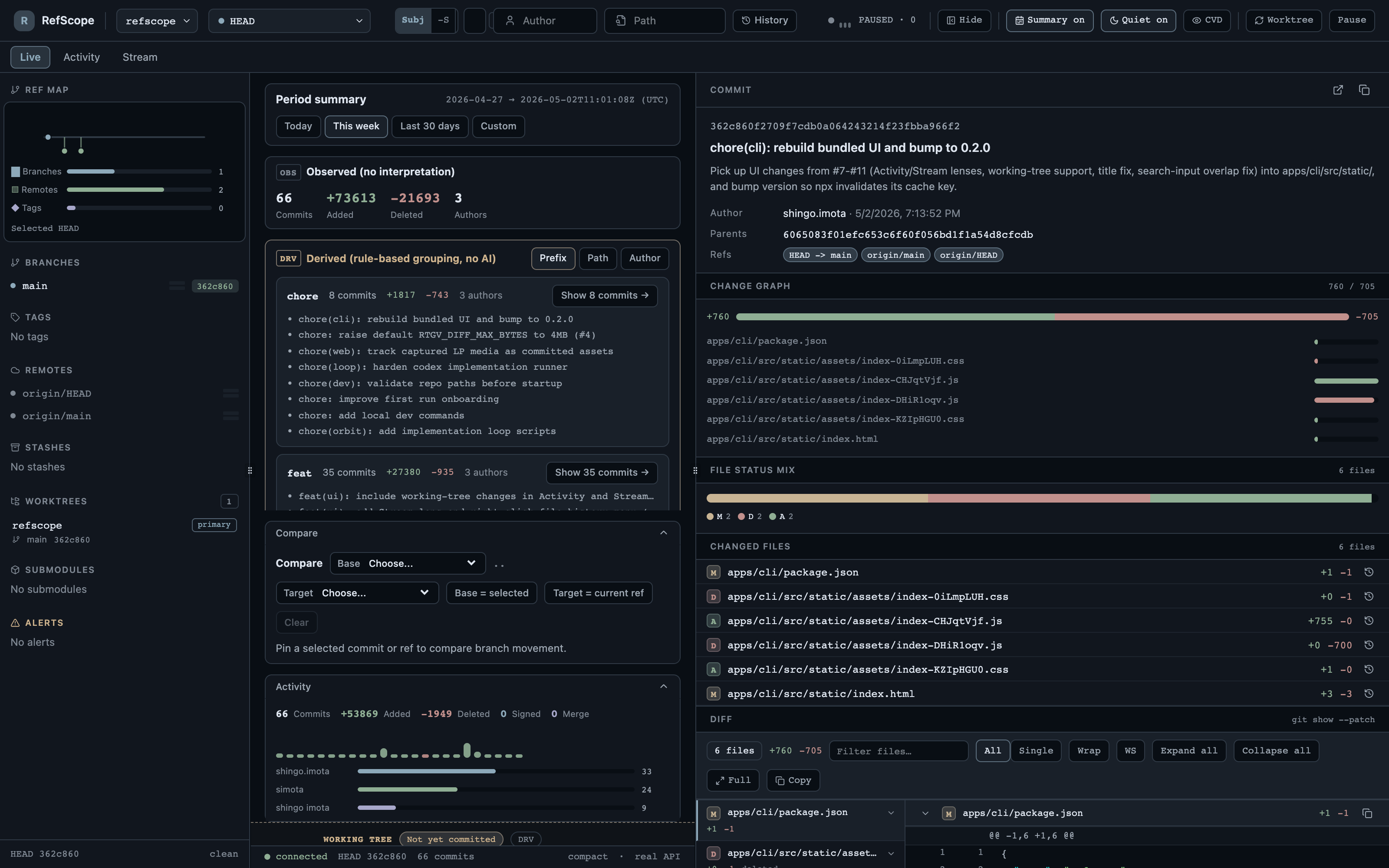Toggle the -S pickaxe search mode
1389x868 pixels.
pyautogui.click(x=444, y=21)
